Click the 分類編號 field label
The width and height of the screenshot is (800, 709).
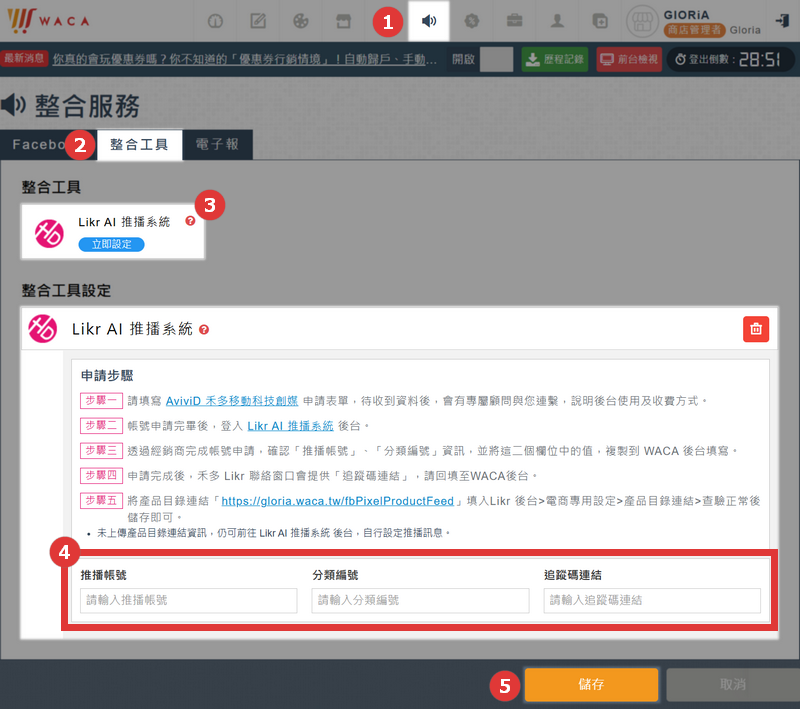click(335, 575)
